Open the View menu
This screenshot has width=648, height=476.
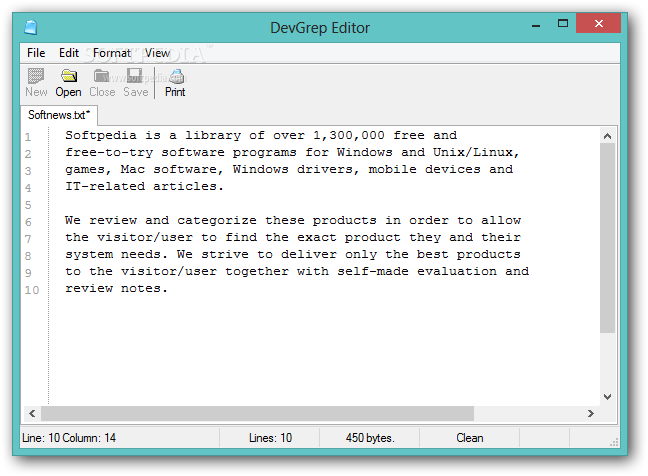pyautogui.click(x=157, y=53)
